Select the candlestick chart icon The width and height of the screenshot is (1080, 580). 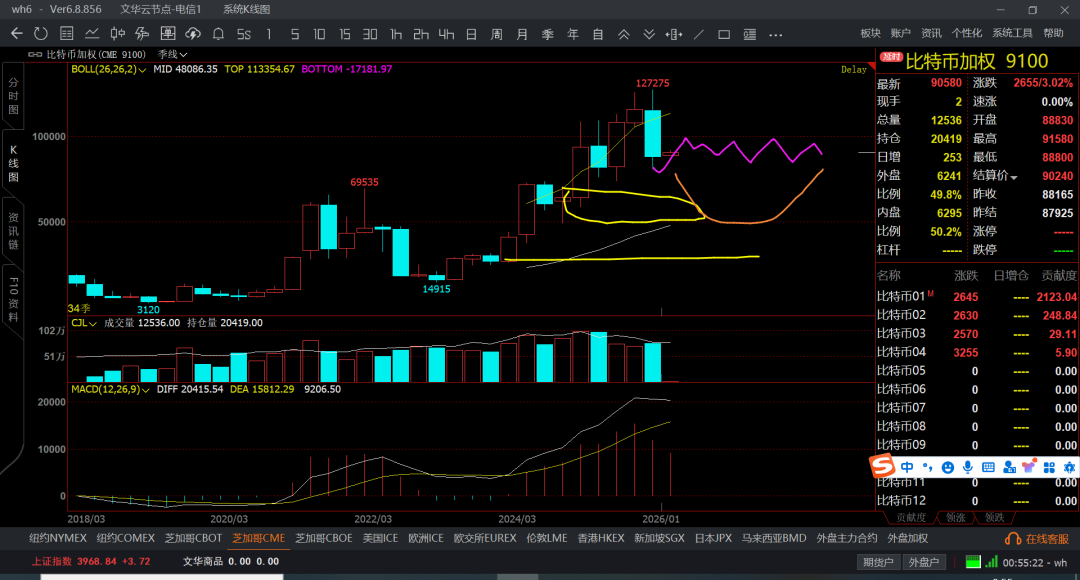click(x=117, y=34)
